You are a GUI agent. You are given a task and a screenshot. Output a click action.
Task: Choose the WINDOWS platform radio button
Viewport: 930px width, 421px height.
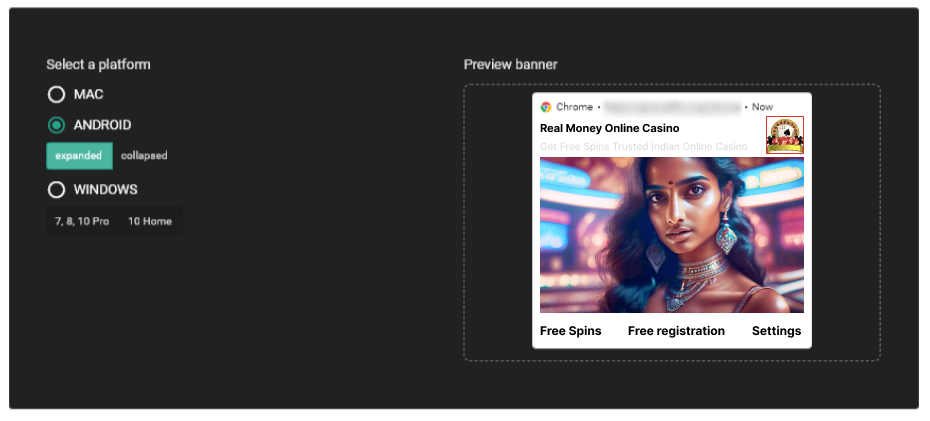[x=56, y=190]
